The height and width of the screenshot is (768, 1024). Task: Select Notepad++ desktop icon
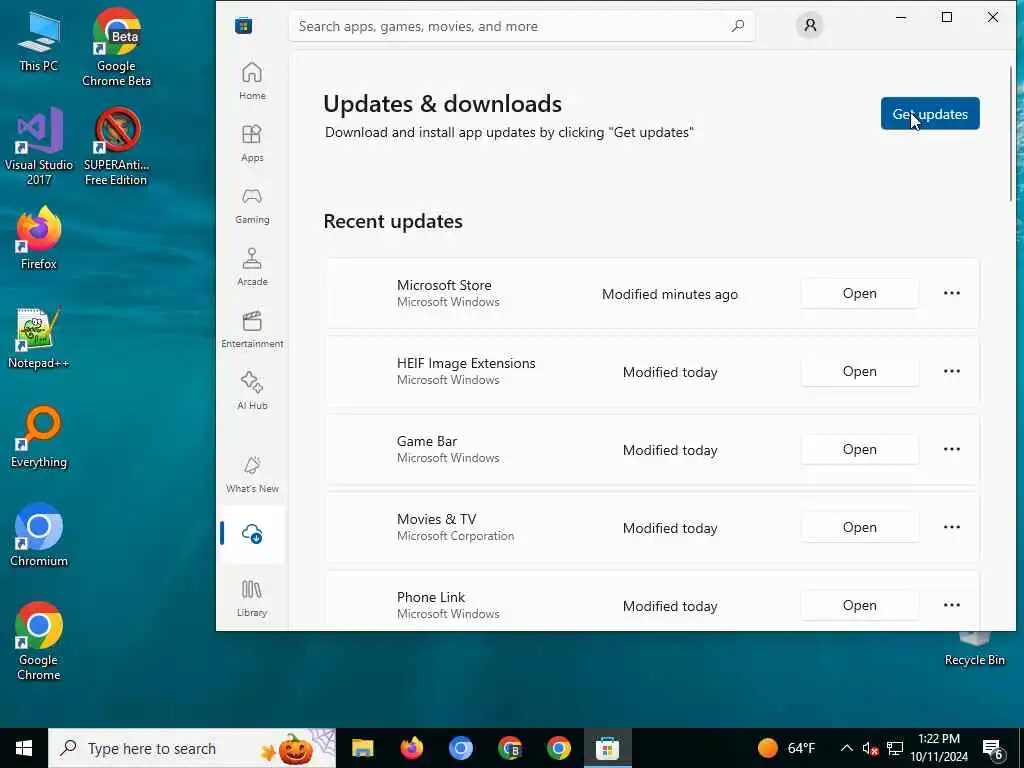(x=39, y=338)
